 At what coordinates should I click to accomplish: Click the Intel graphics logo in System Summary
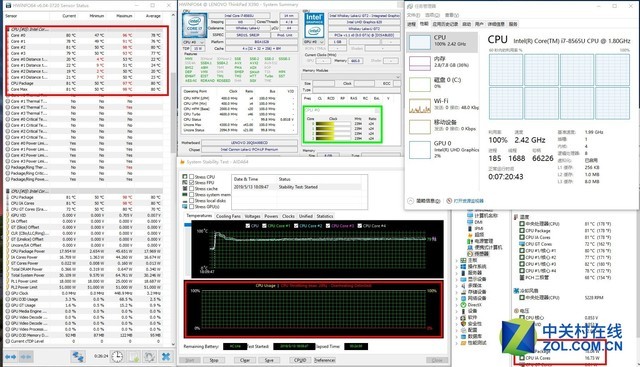314,25
